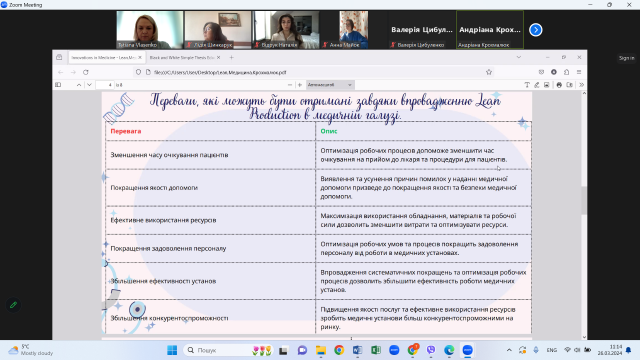640x360 pixels.
Task: Open Microsoft Edge on taskbar
Action: tap(449, 350)
